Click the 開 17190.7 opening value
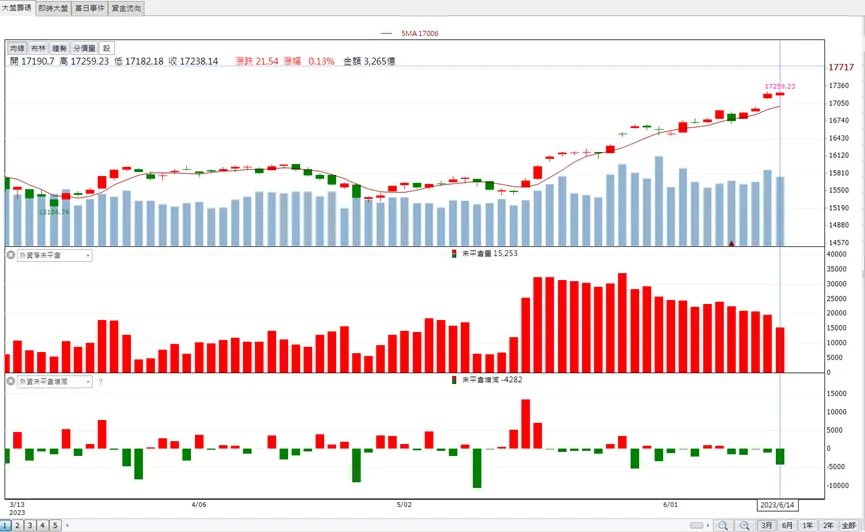The image size is (865, 532). [x=32, y=61]
